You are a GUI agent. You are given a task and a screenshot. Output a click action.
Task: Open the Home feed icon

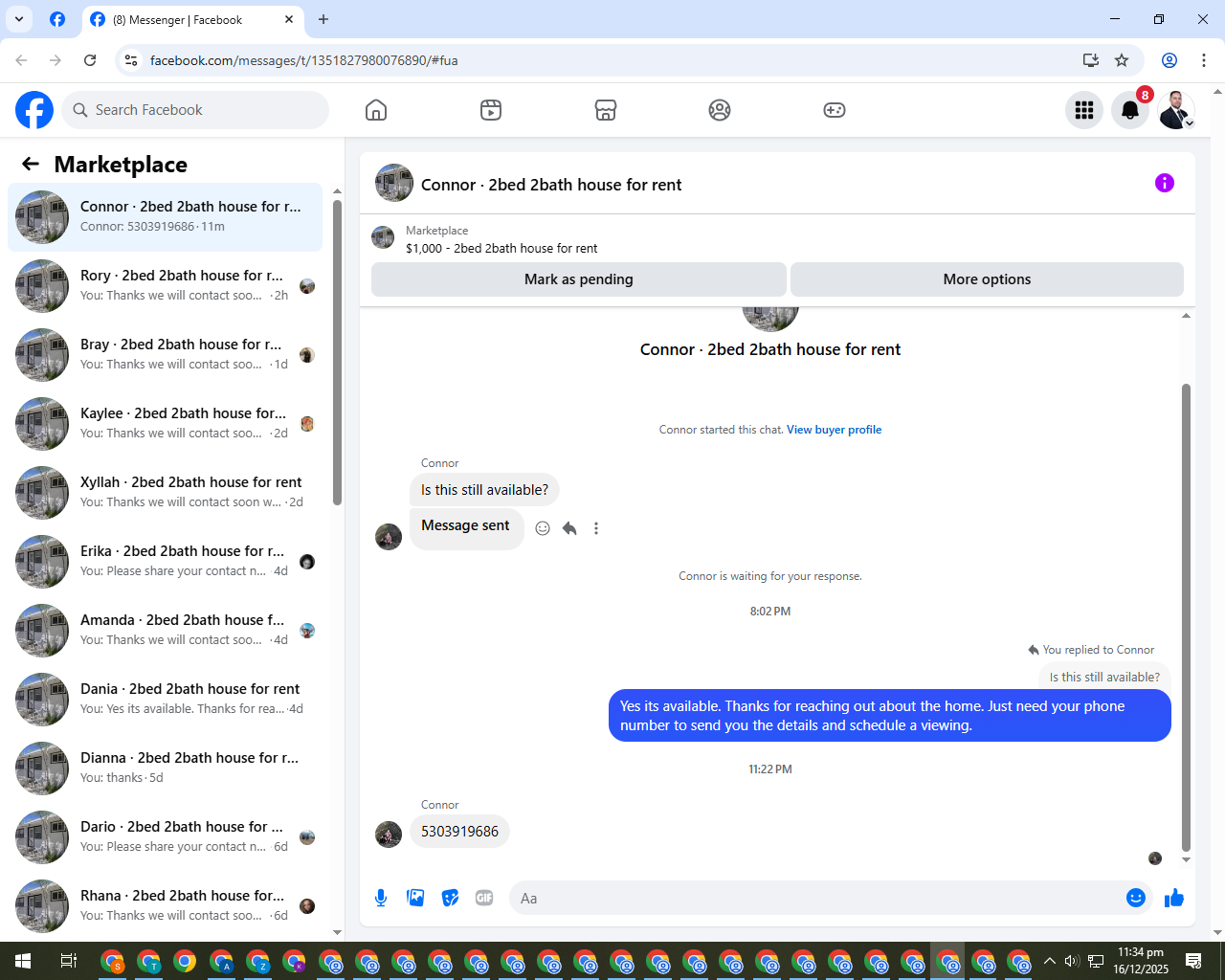click(x=376, y=110)
